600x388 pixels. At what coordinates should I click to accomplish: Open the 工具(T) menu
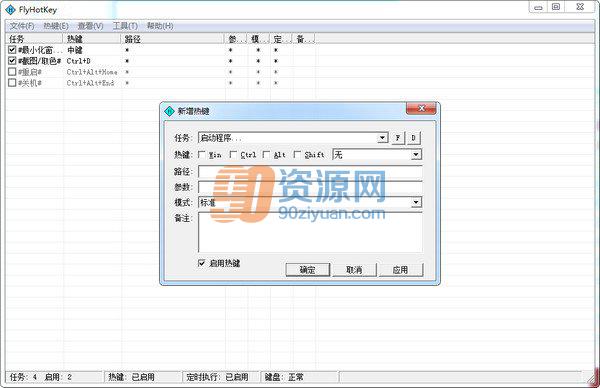(125, 26)
